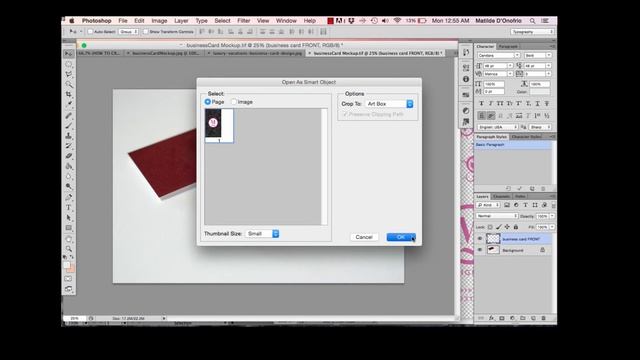
Task: Open the Fill dropdown arrow
Action: (552, 227)
